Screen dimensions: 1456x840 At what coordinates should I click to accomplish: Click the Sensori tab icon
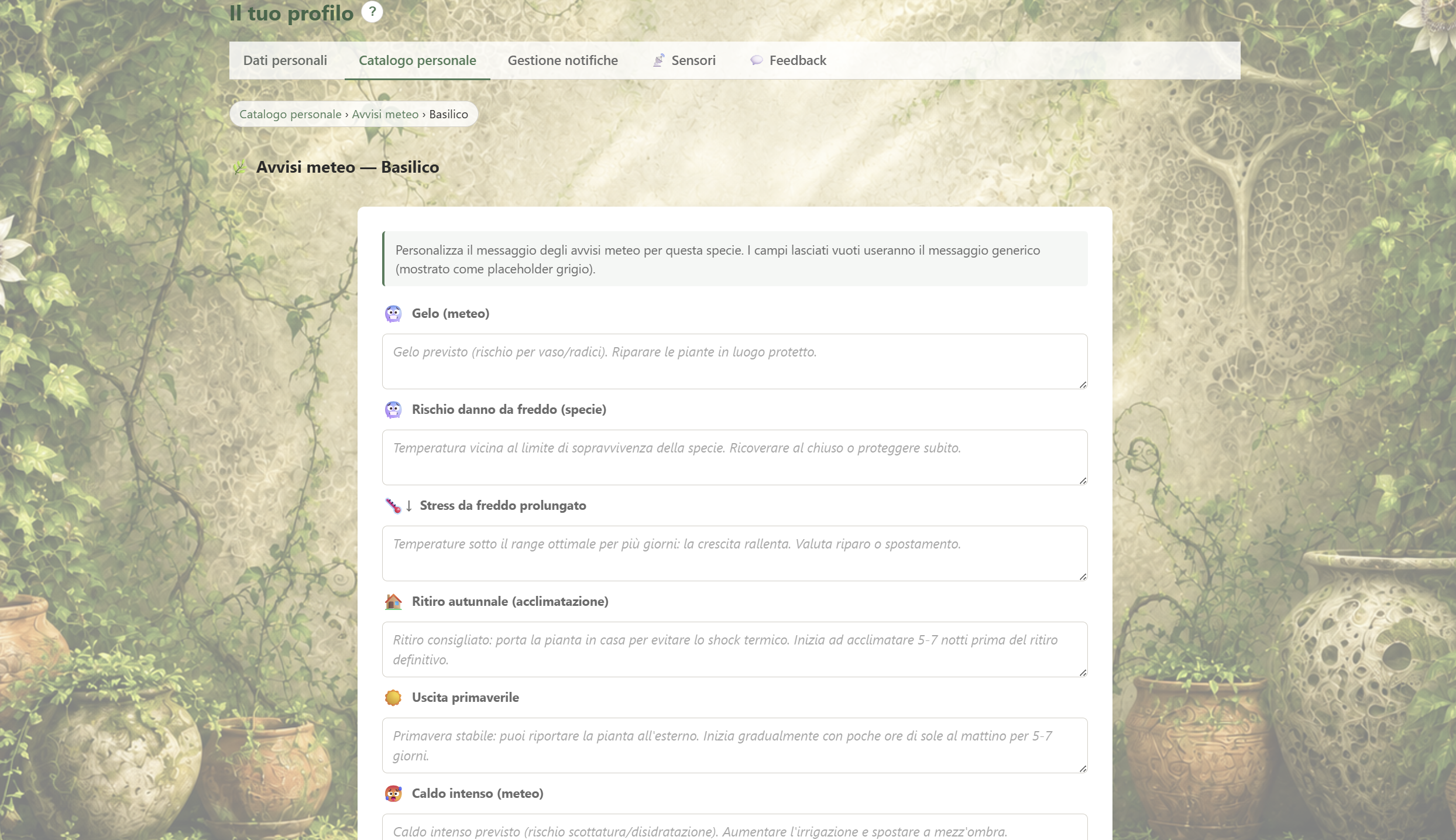659,60
